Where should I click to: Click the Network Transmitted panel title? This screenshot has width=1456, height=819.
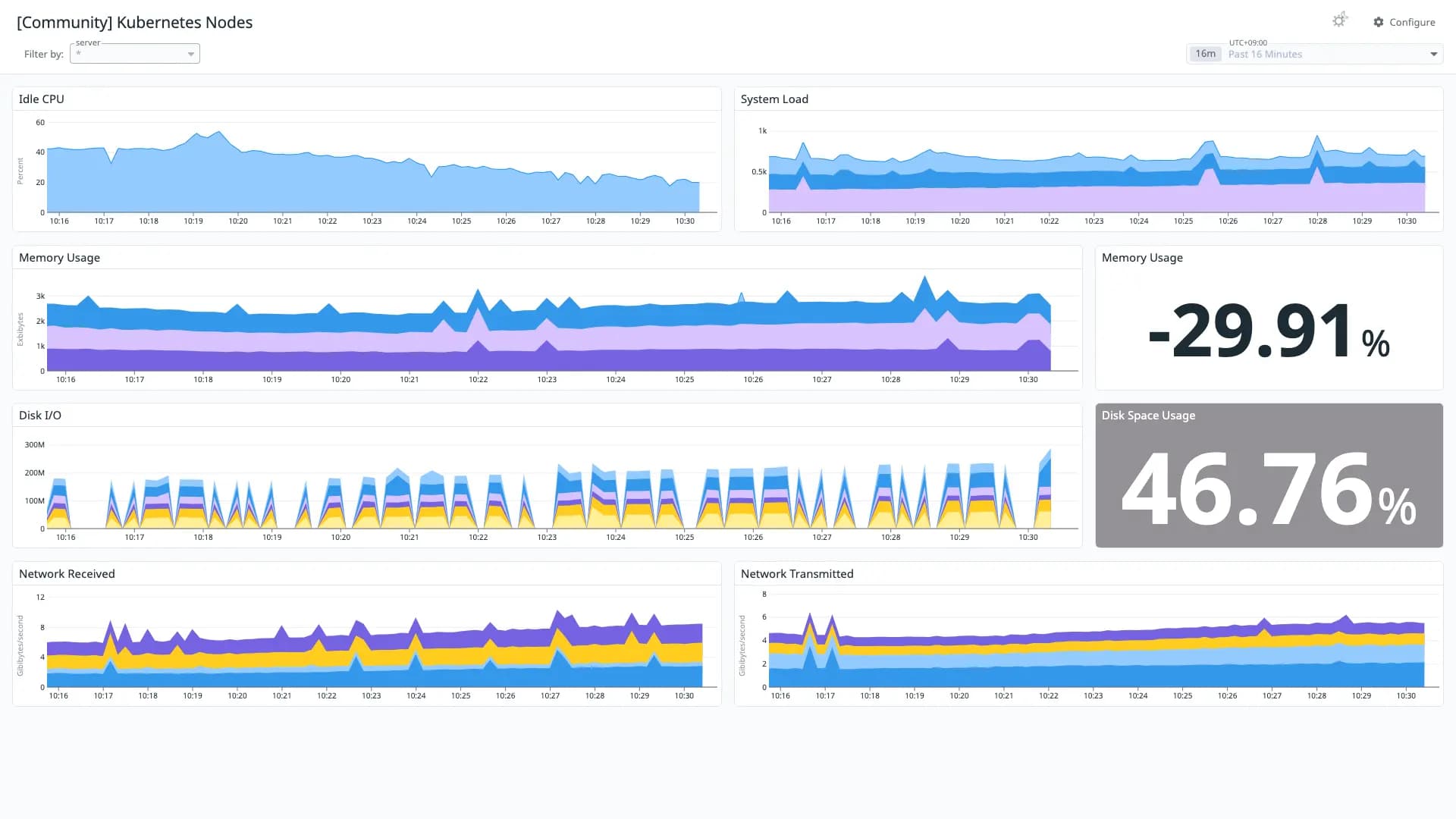pos(797,574)
